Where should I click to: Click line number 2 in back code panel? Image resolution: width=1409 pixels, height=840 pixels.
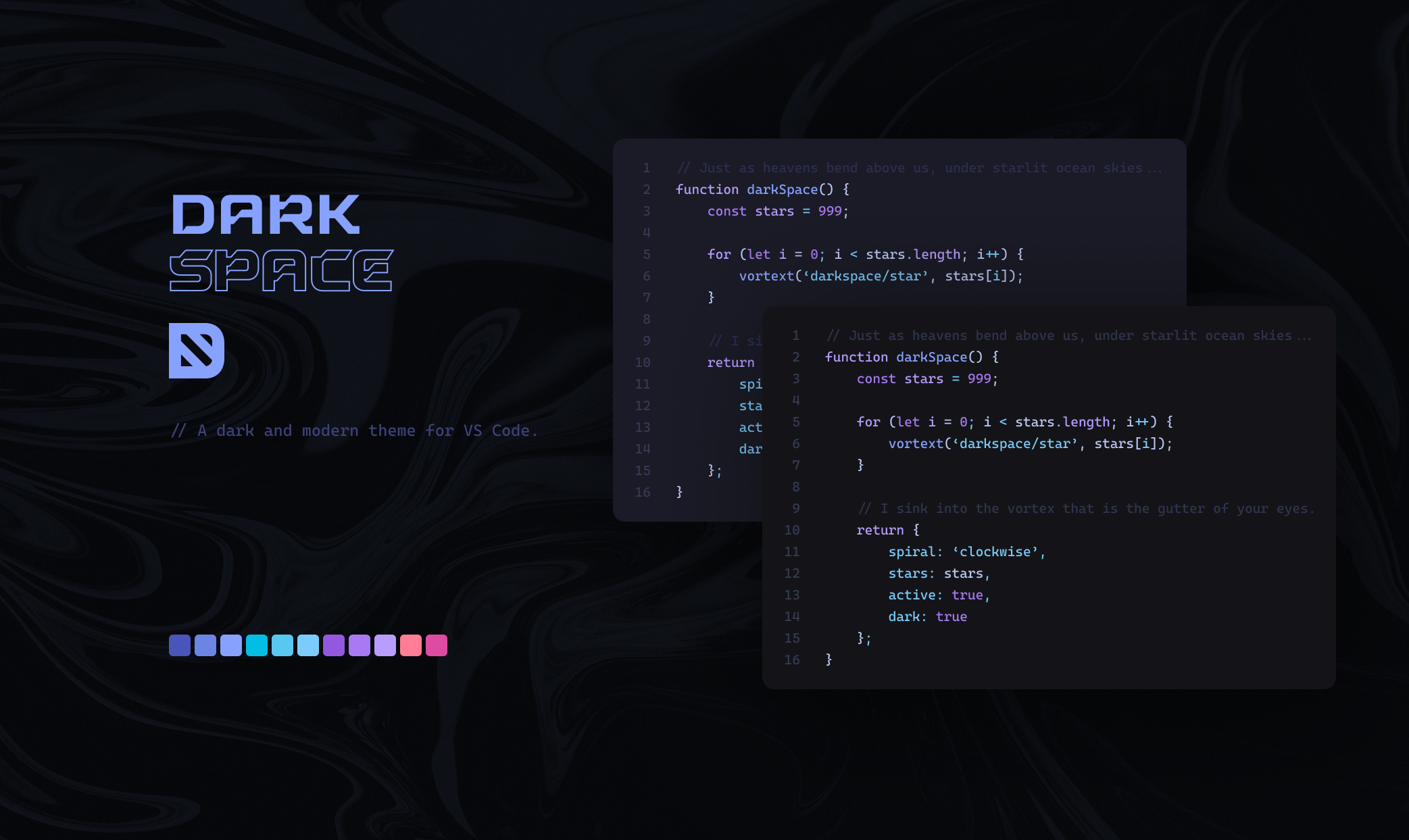point(647,189)
